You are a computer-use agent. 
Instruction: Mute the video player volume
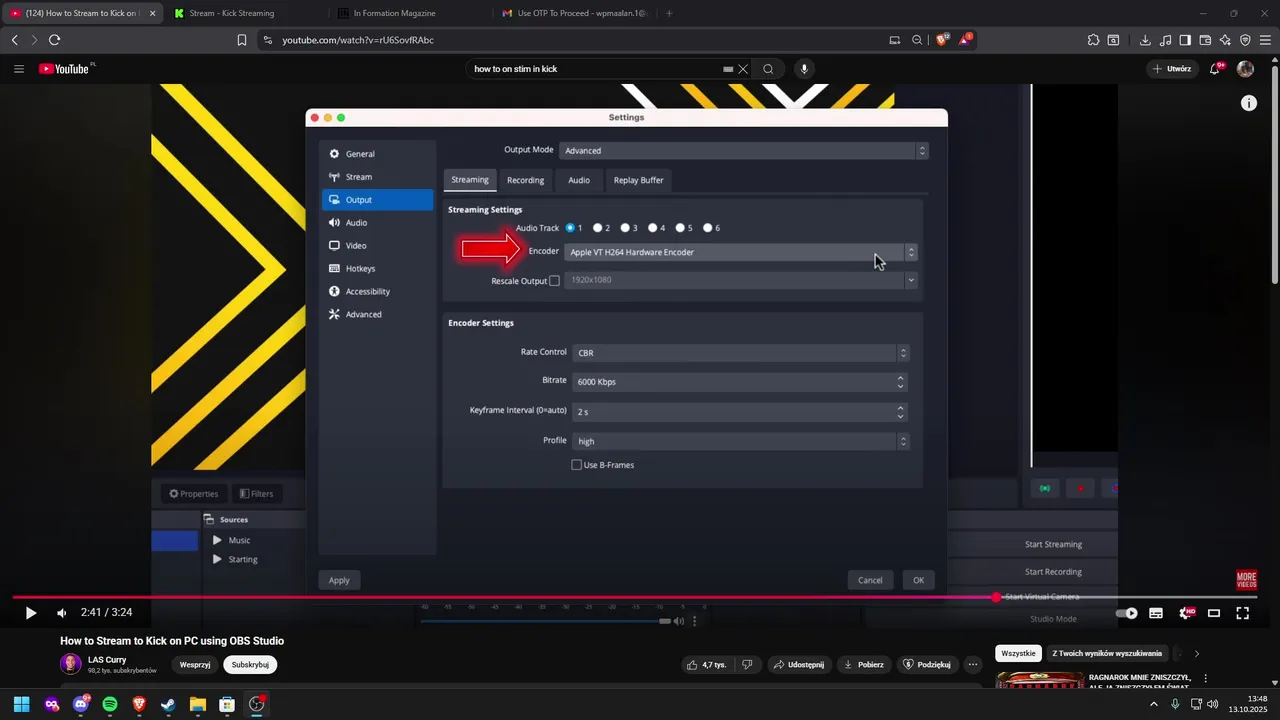(x=62, y=613)
